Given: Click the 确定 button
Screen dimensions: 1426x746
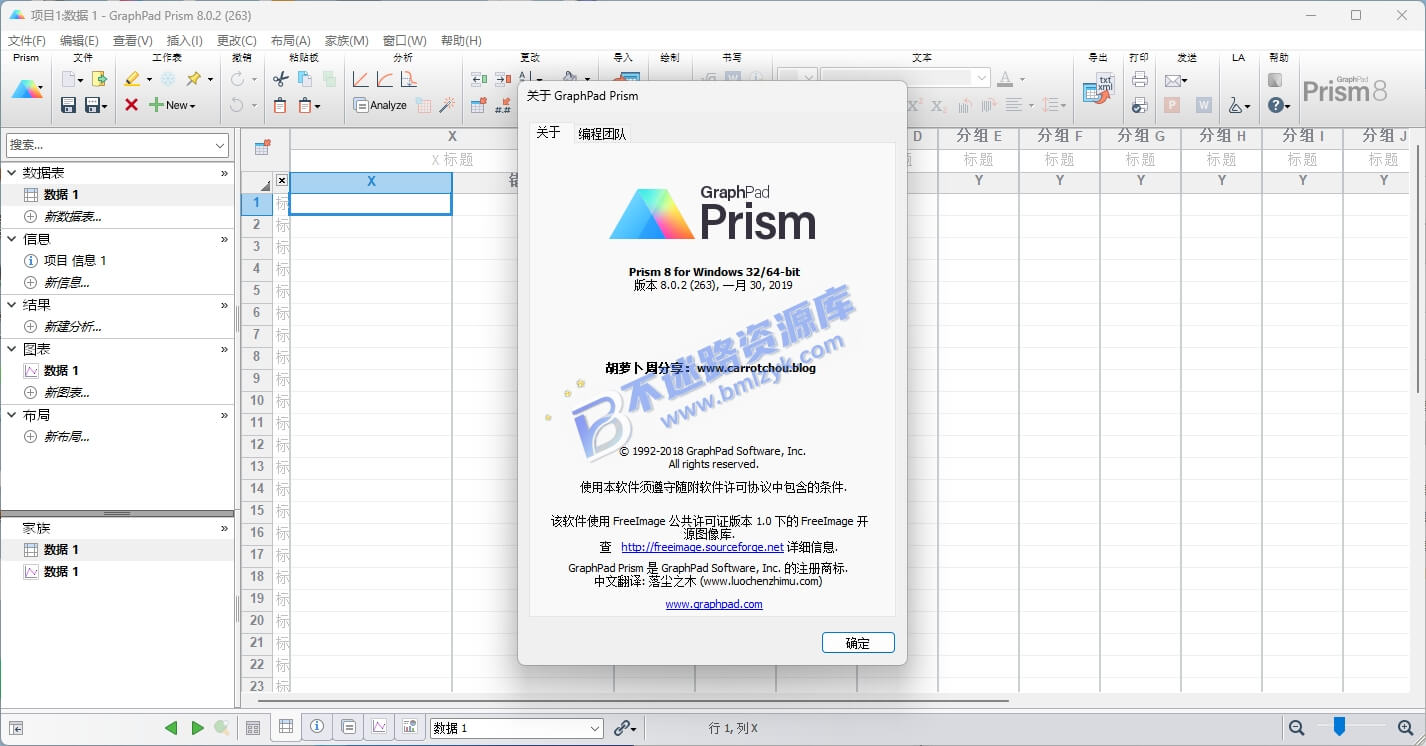Looking at the screenshot, I should [858, 643].
